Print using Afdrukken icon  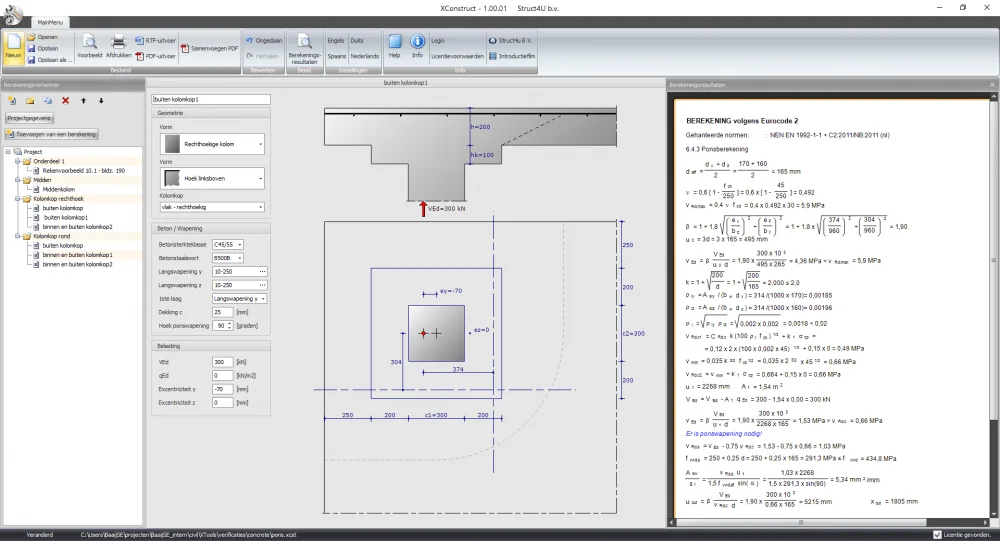tap(119, 47)
